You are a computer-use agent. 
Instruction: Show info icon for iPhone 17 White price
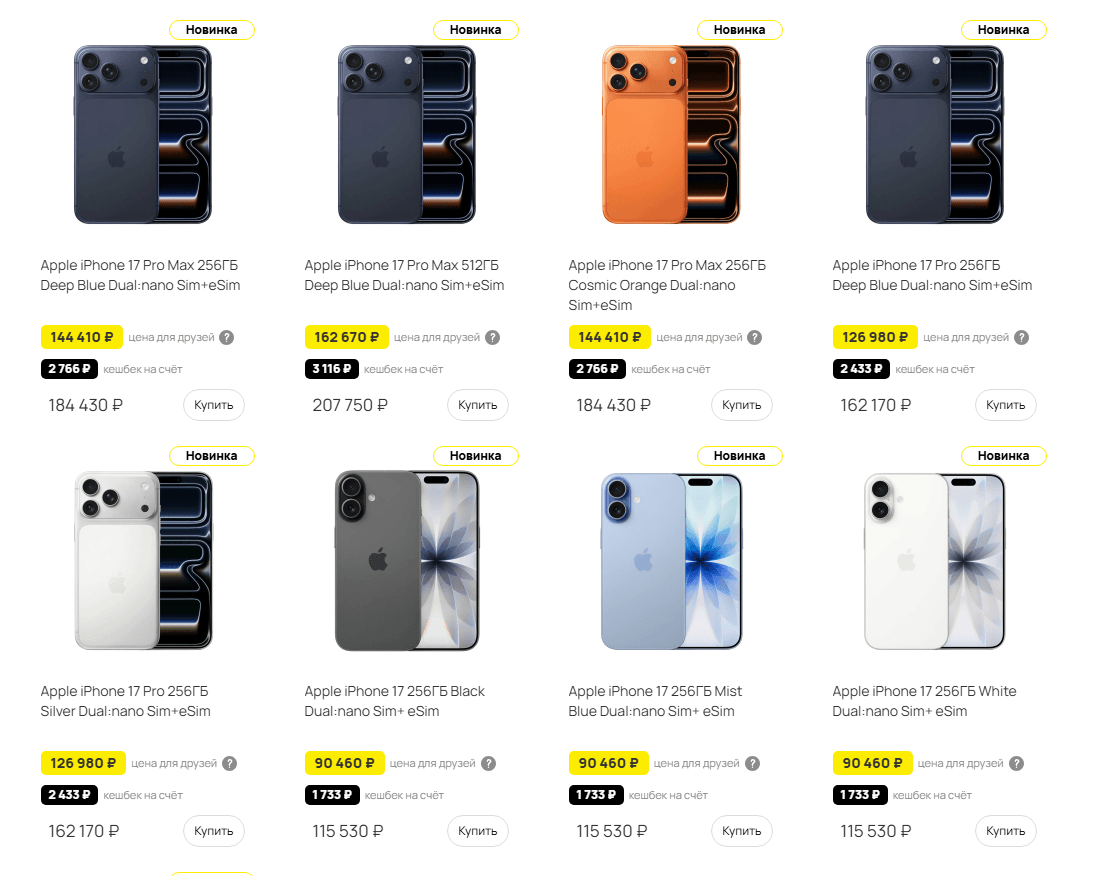click(x=1016, y=764)
